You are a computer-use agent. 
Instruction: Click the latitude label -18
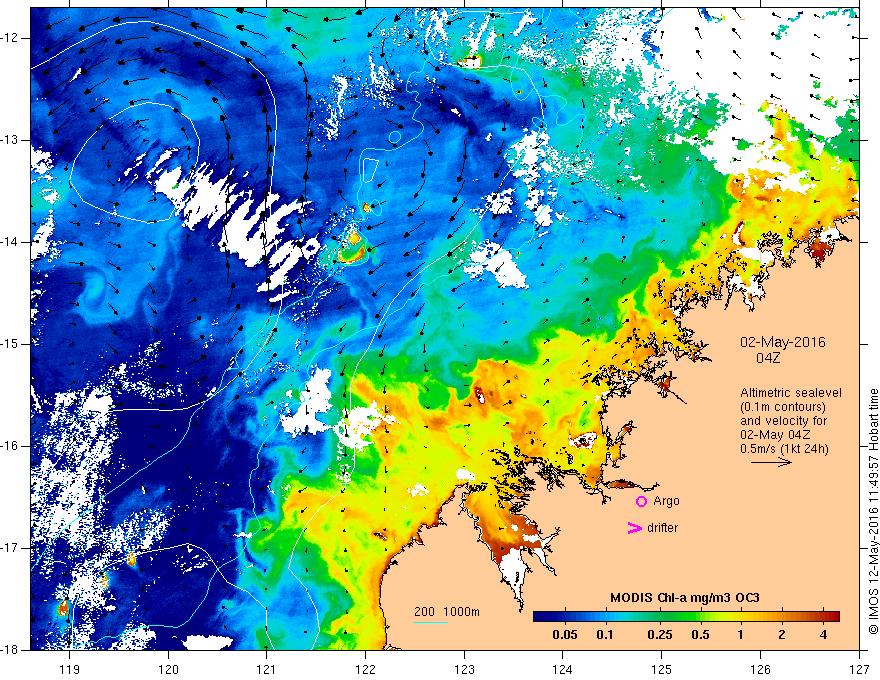click(10, 650)
